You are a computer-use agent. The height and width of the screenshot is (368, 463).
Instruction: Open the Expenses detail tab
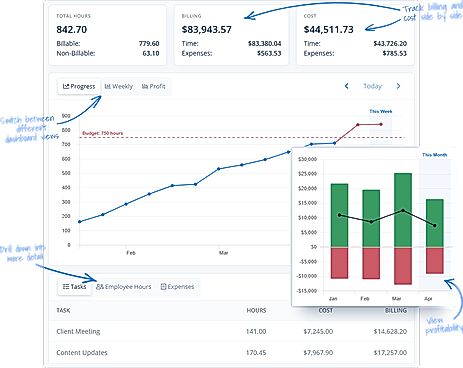pos(178,287)
